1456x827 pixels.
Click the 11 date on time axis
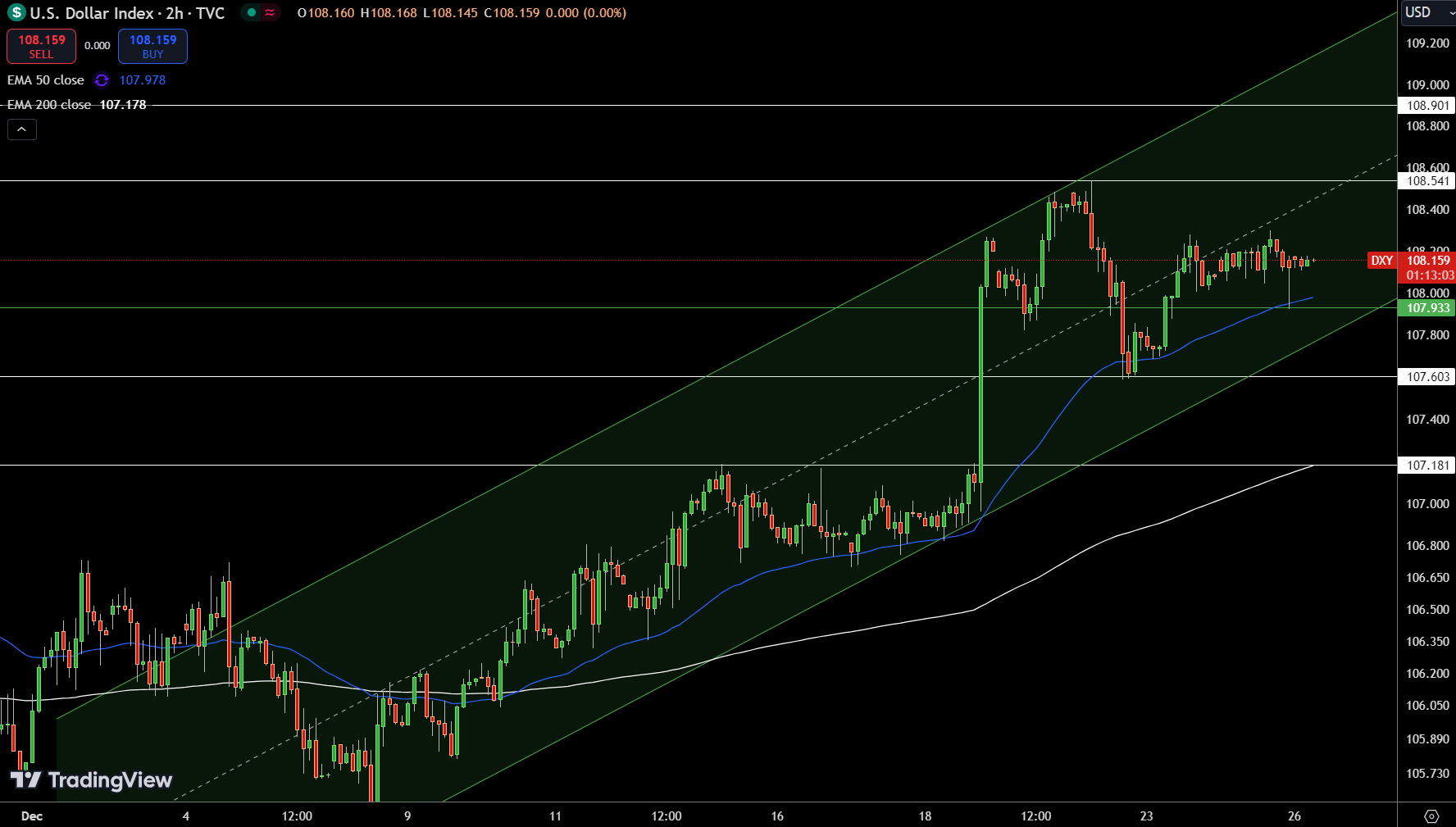pos(555,816)
